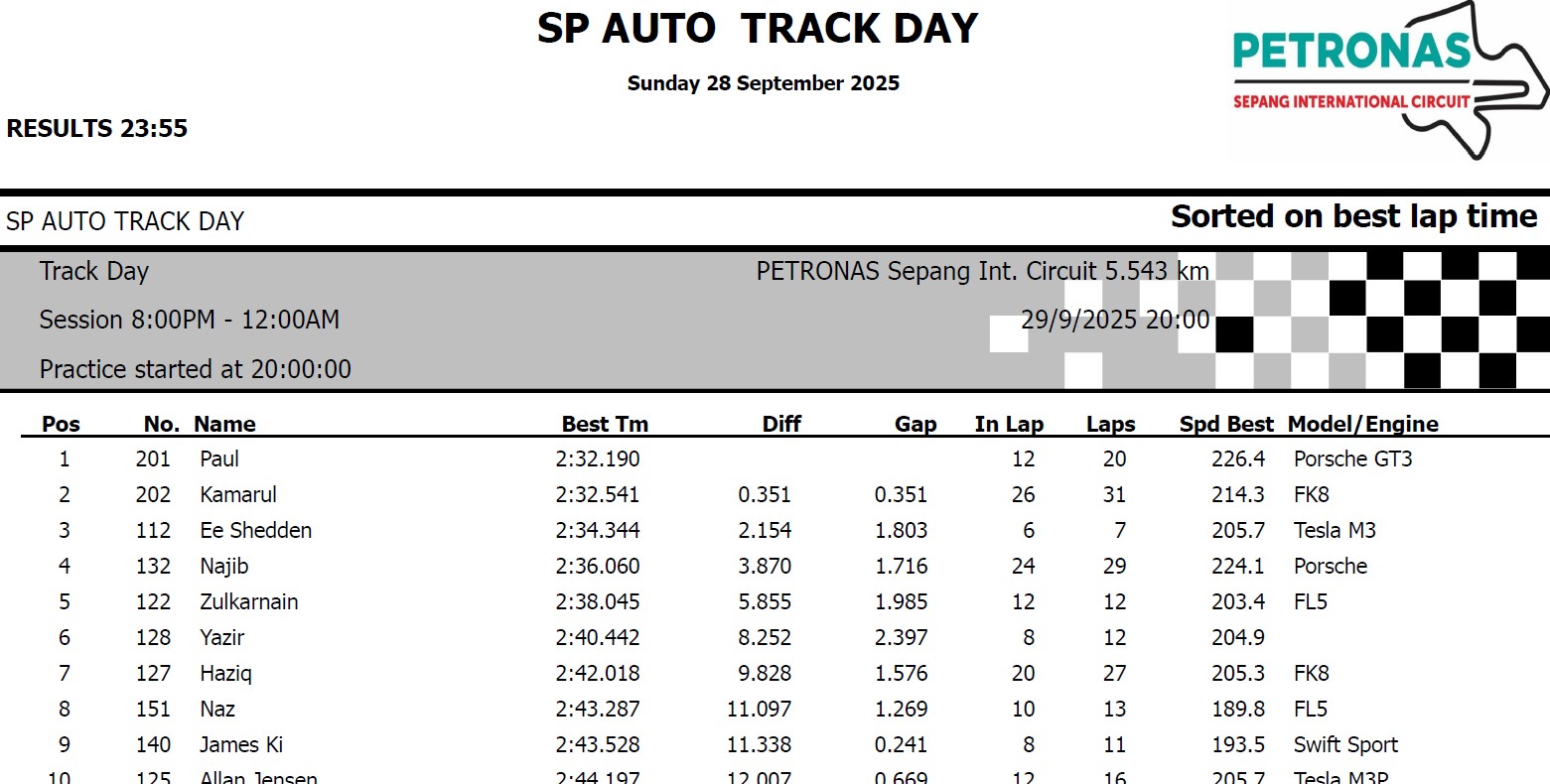1550x784 pixels.
Task: Select driver name Paul in first row
Action: (x=219, y=458)
